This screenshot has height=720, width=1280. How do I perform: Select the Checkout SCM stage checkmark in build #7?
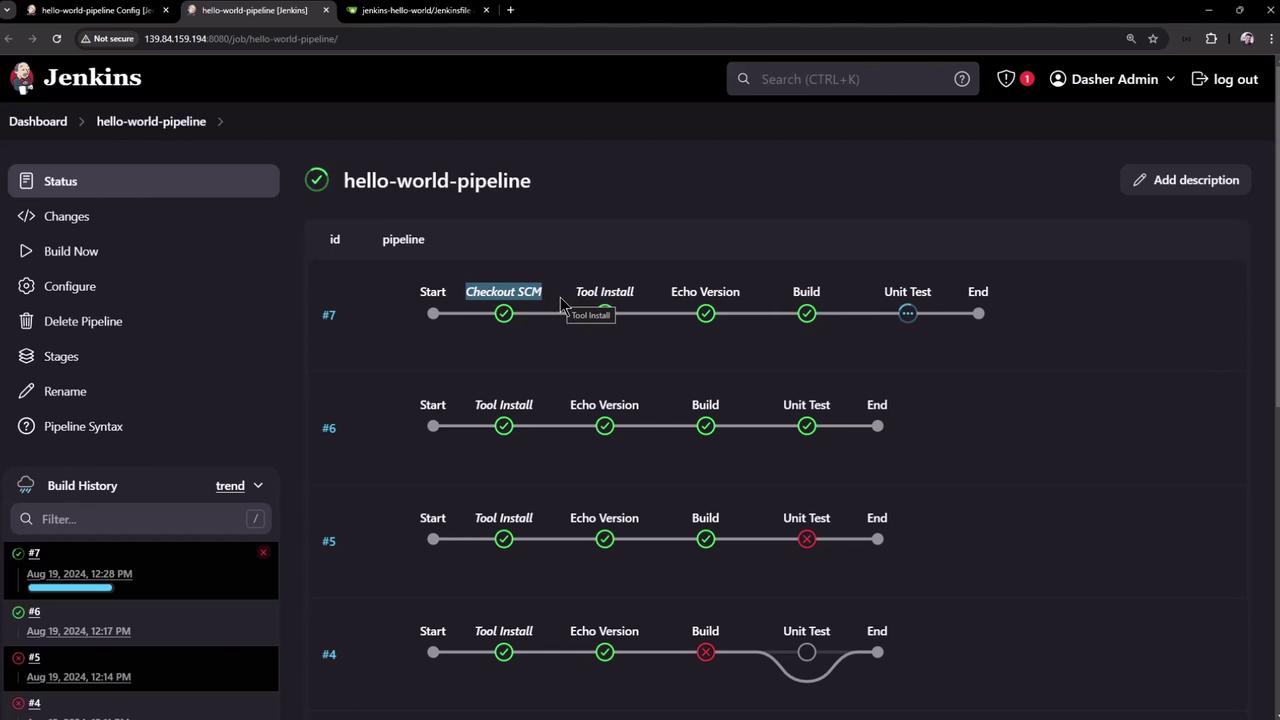coord(503,314)
